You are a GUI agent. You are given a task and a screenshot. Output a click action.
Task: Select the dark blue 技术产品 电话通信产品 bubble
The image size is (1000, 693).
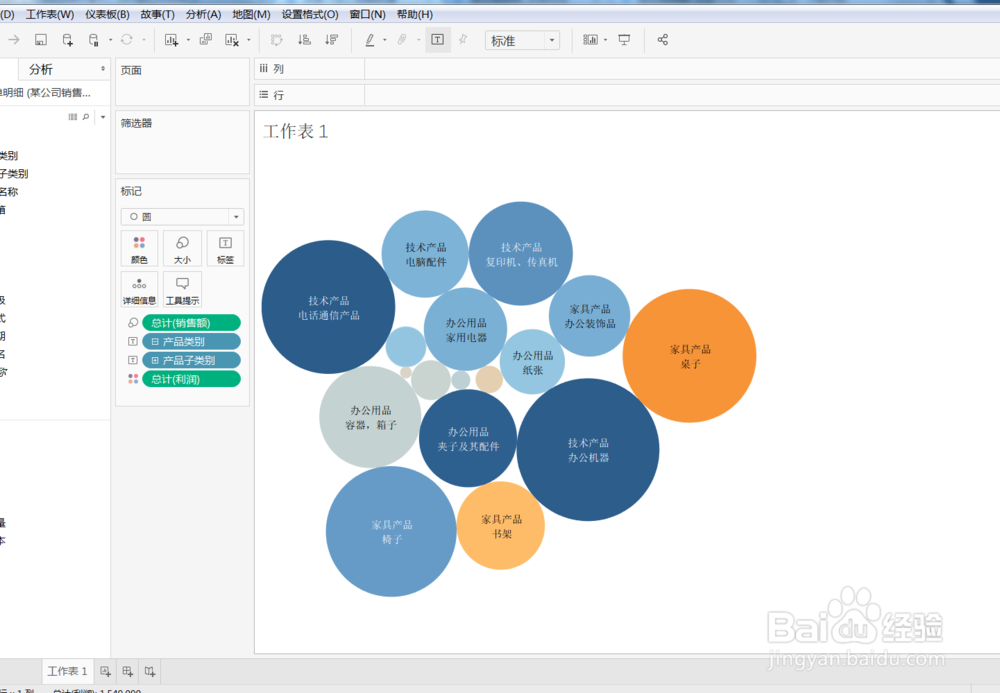pos(328,307)
